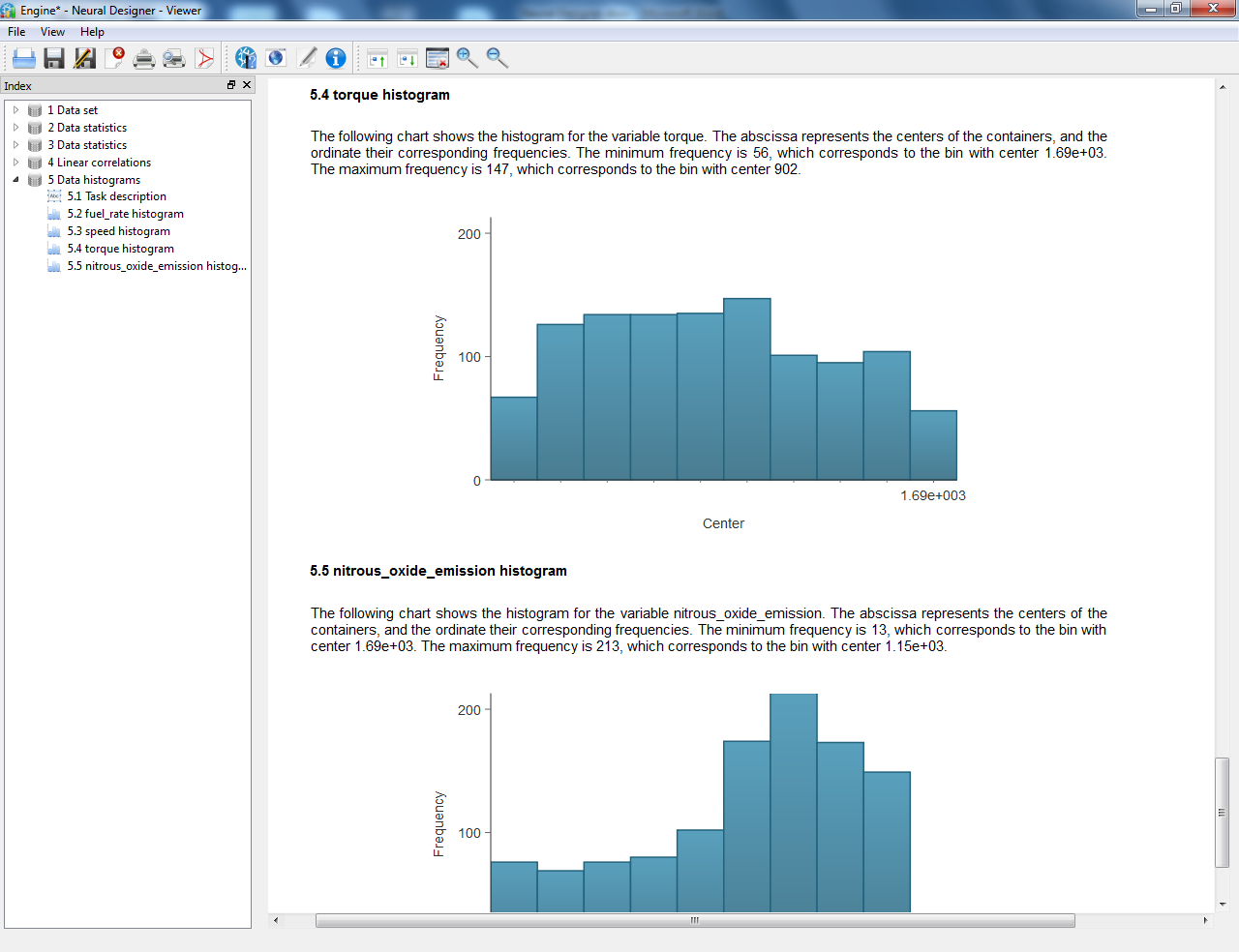
Task: Click the horizontal scrollbar thumb
Action: click(695, 920)
